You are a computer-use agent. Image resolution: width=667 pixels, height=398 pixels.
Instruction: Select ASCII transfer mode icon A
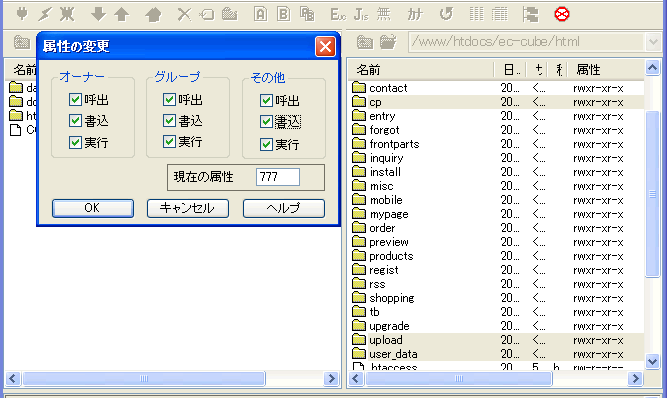[x=260, y=14]
